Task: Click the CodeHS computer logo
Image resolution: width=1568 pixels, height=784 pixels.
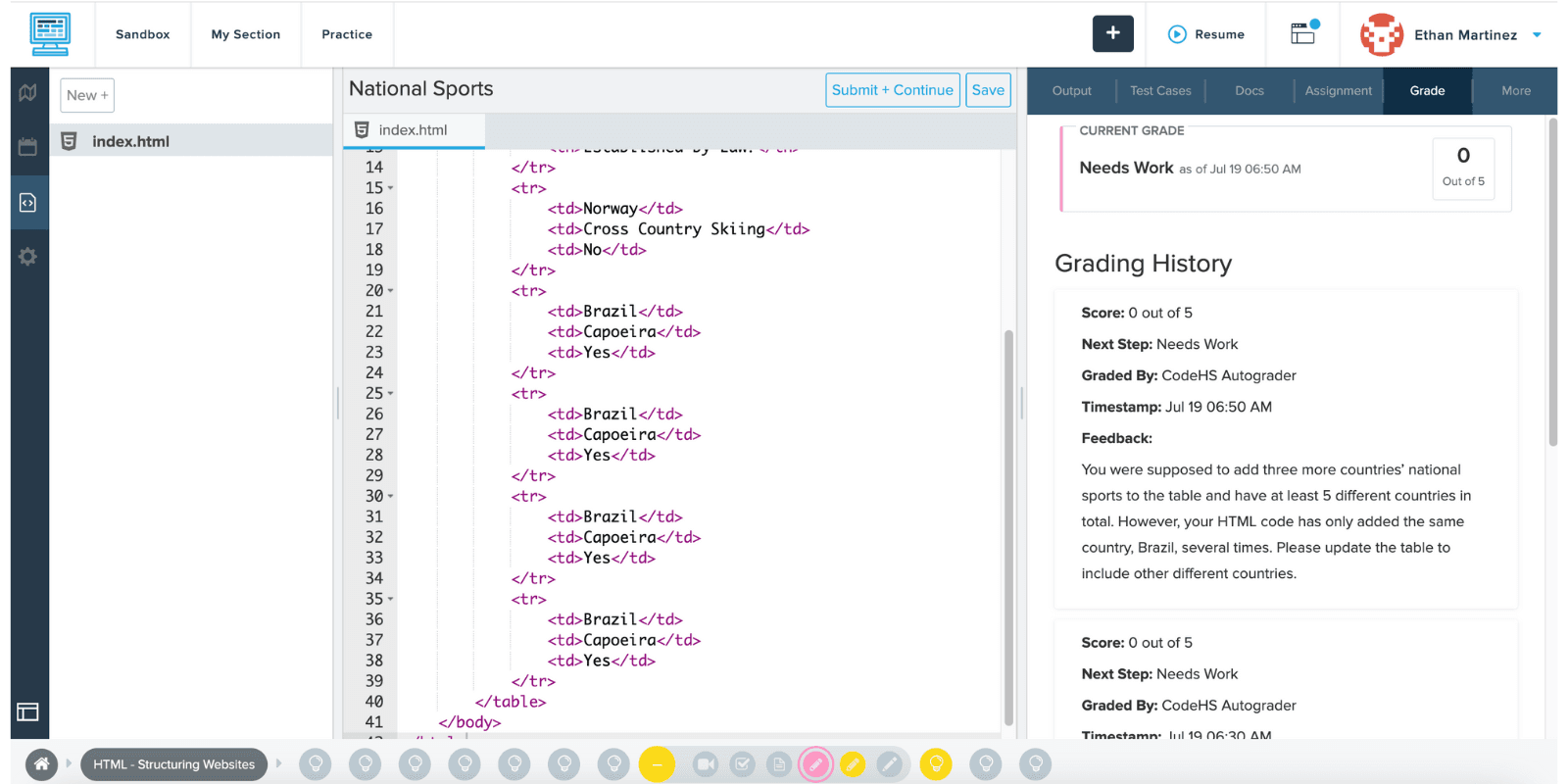Action: [x=50, y=34]
